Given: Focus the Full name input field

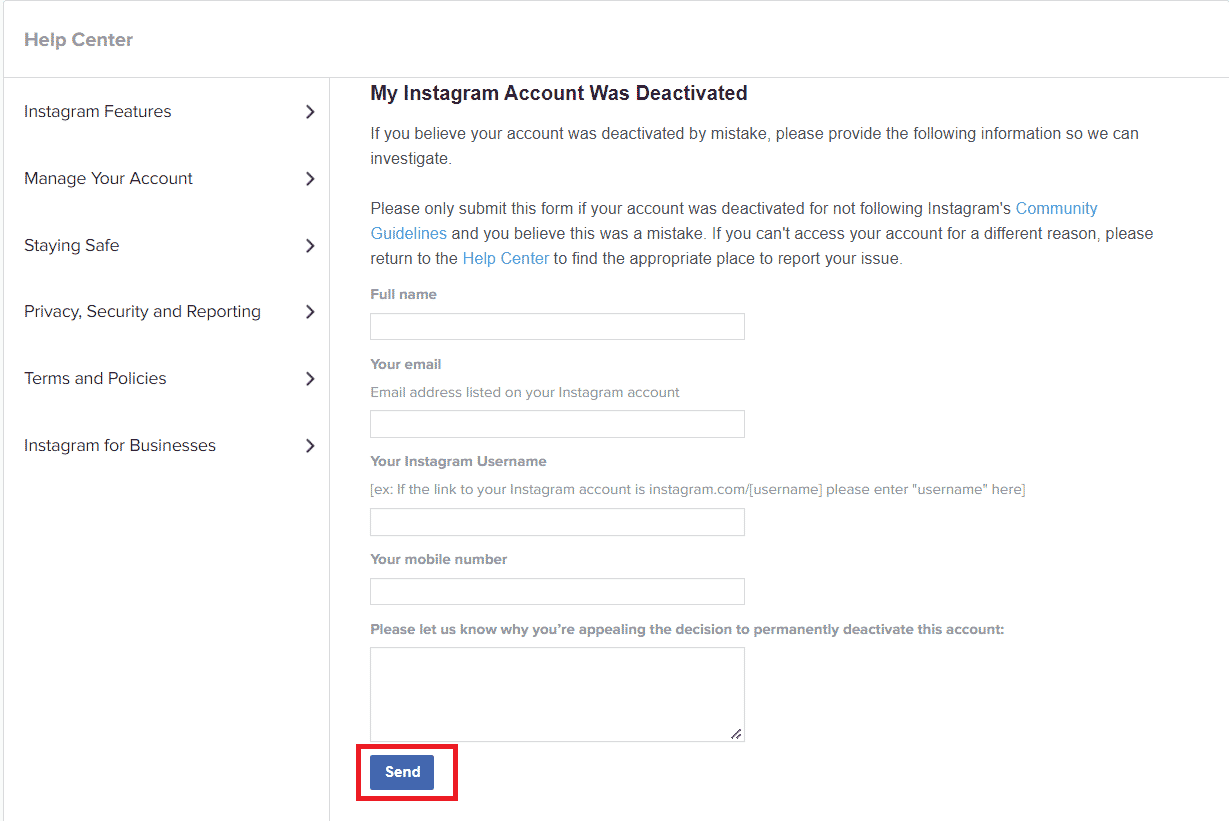Looking at the screenshot, I should point(557,326).
